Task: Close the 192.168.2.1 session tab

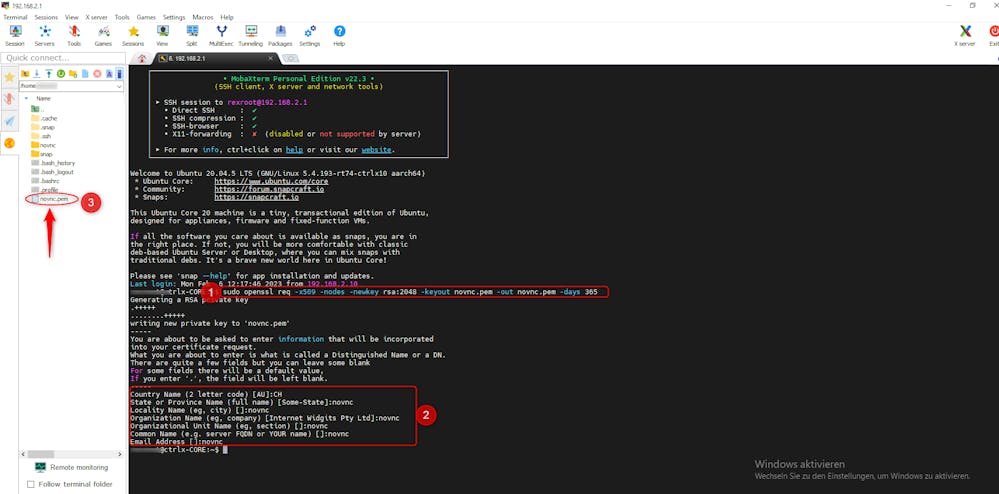Action: point(270,58)
